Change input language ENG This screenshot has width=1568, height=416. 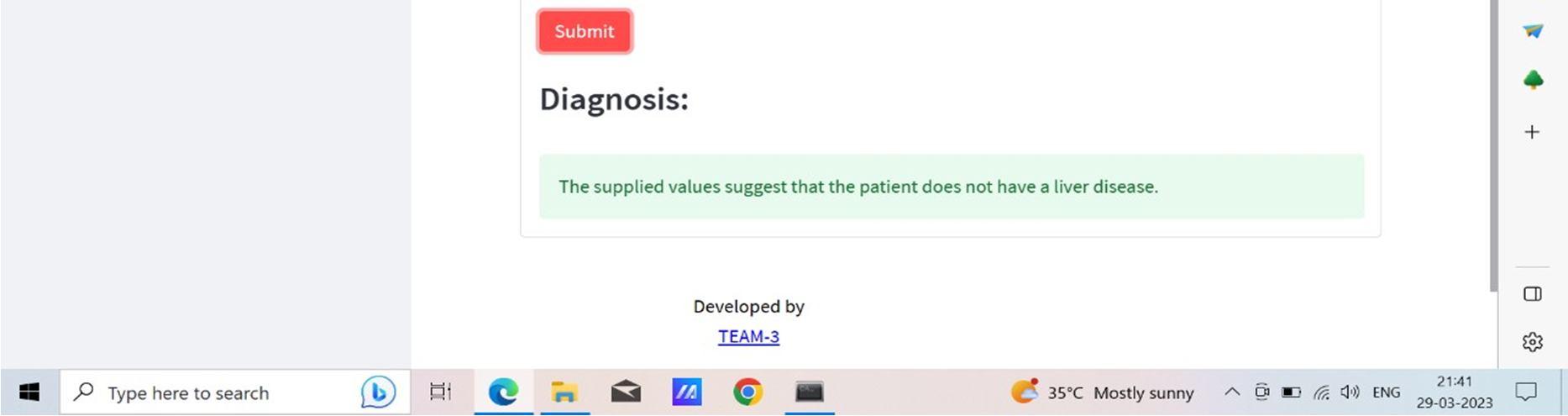[x=1387, y=392]
